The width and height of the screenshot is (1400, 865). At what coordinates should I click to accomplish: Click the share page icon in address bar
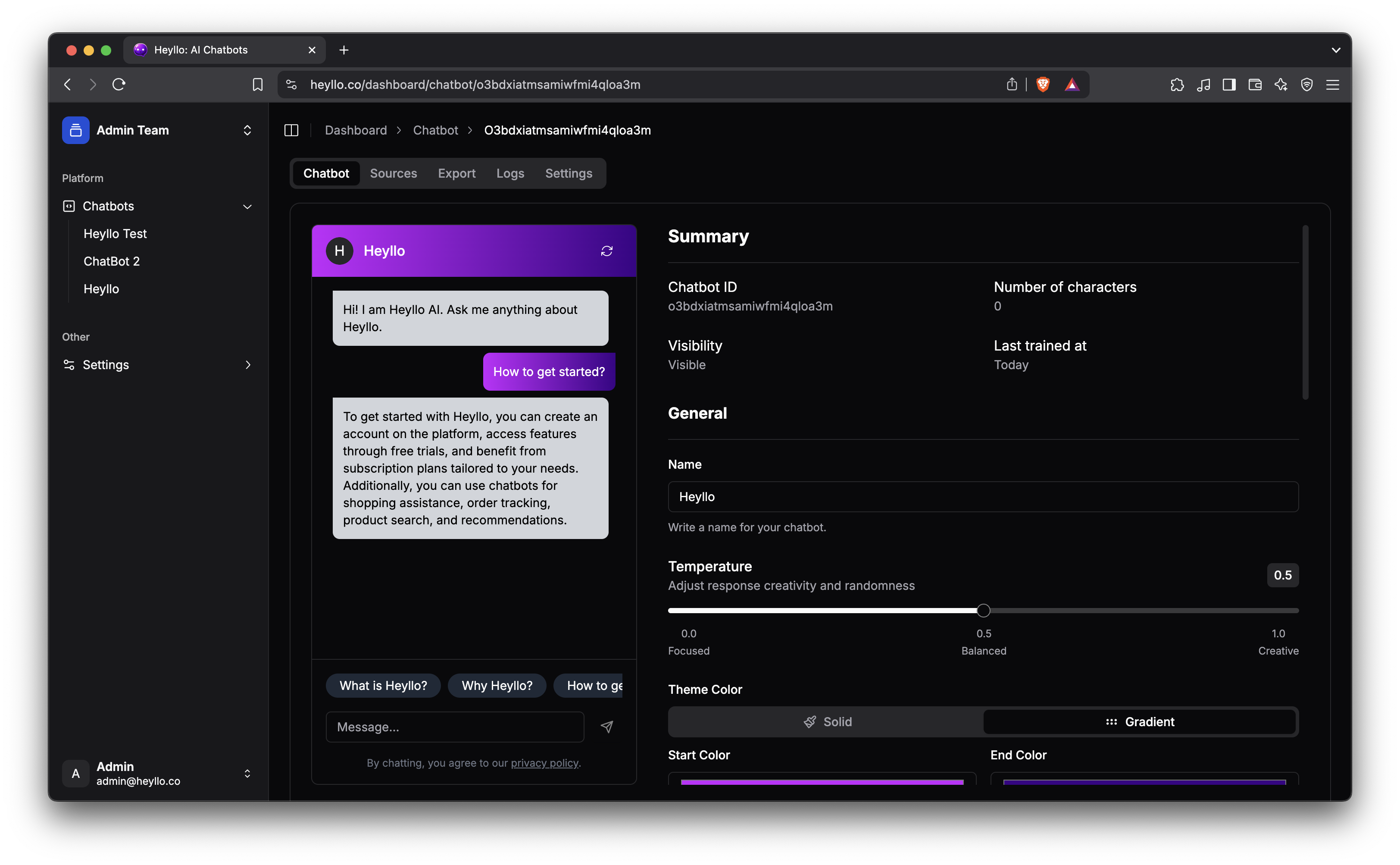coord(1012,85)
